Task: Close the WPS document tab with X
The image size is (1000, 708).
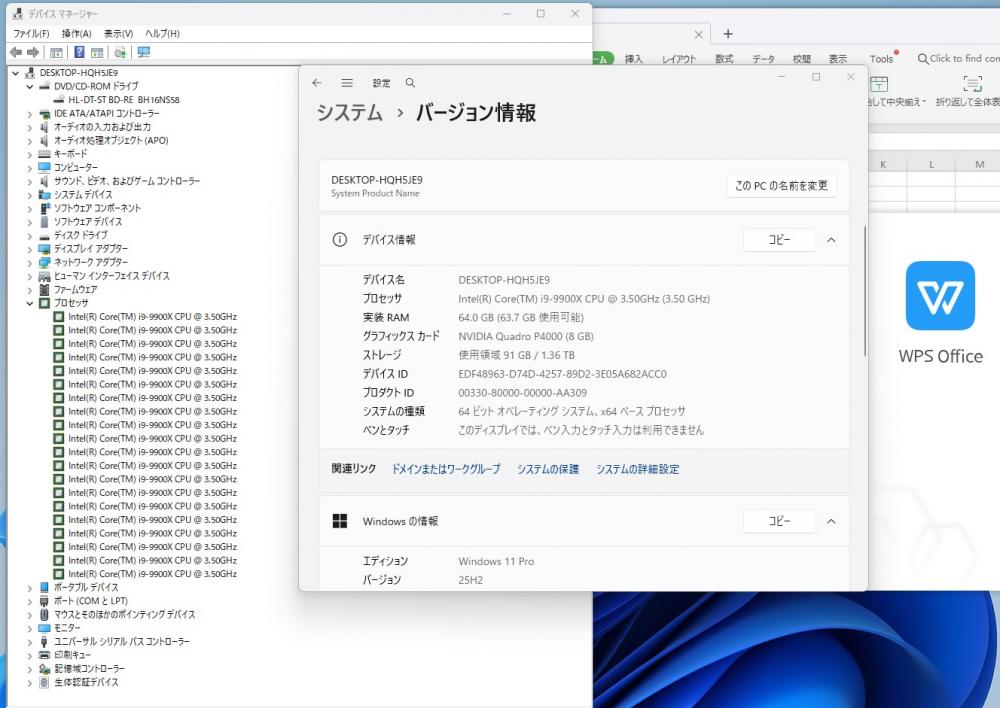Action: tap(698, 34)
